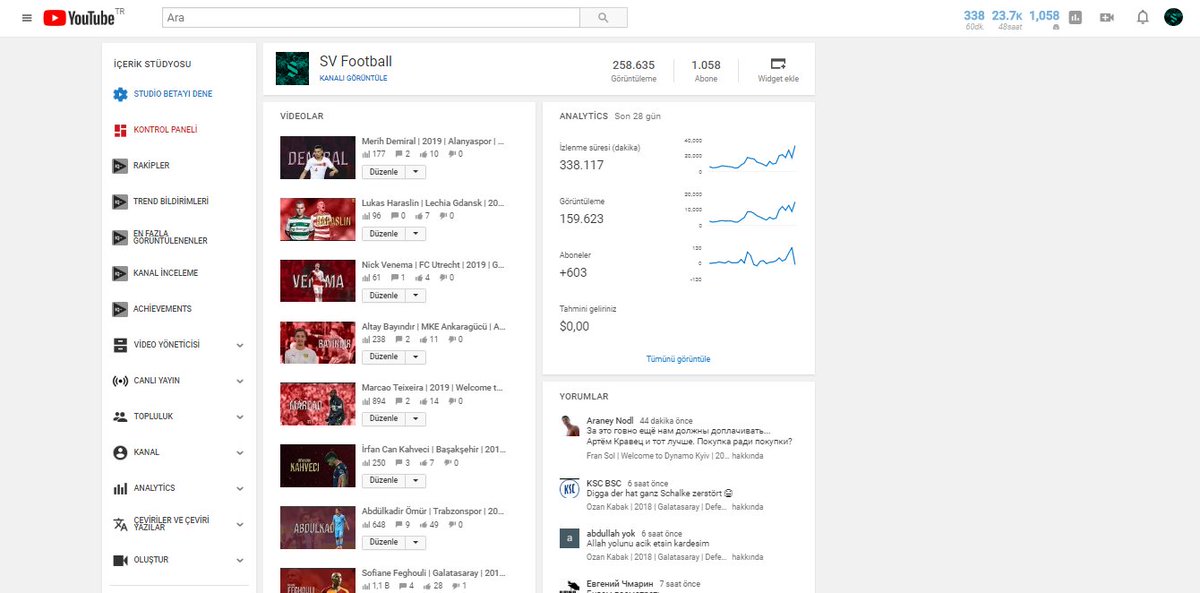The image size is (1200, 593).
Task: Click the Çeviriler translate icon
Action: [120, 524]
